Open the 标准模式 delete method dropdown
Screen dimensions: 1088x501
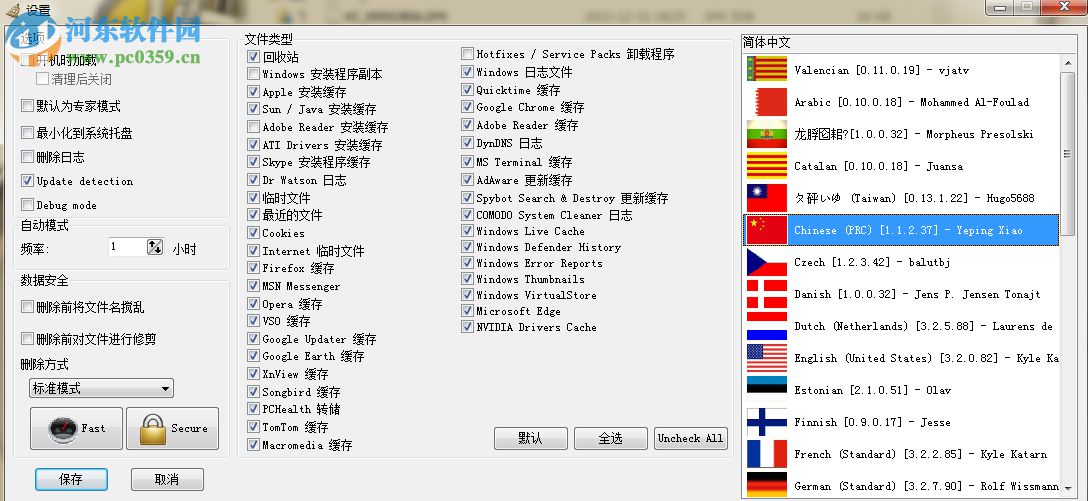101,389
